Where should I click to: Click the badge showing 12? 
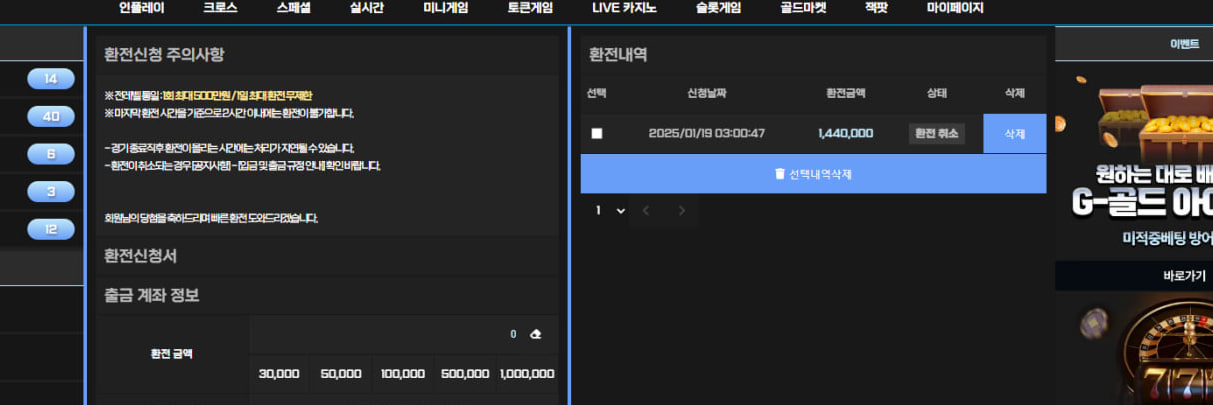point(50,229)
